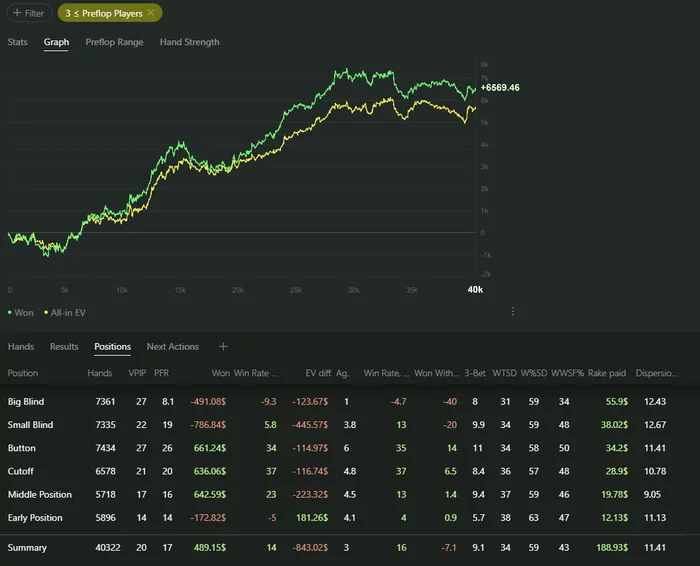
Task: Click the 40k marker on x-axis
Action: tap(475, 290)
